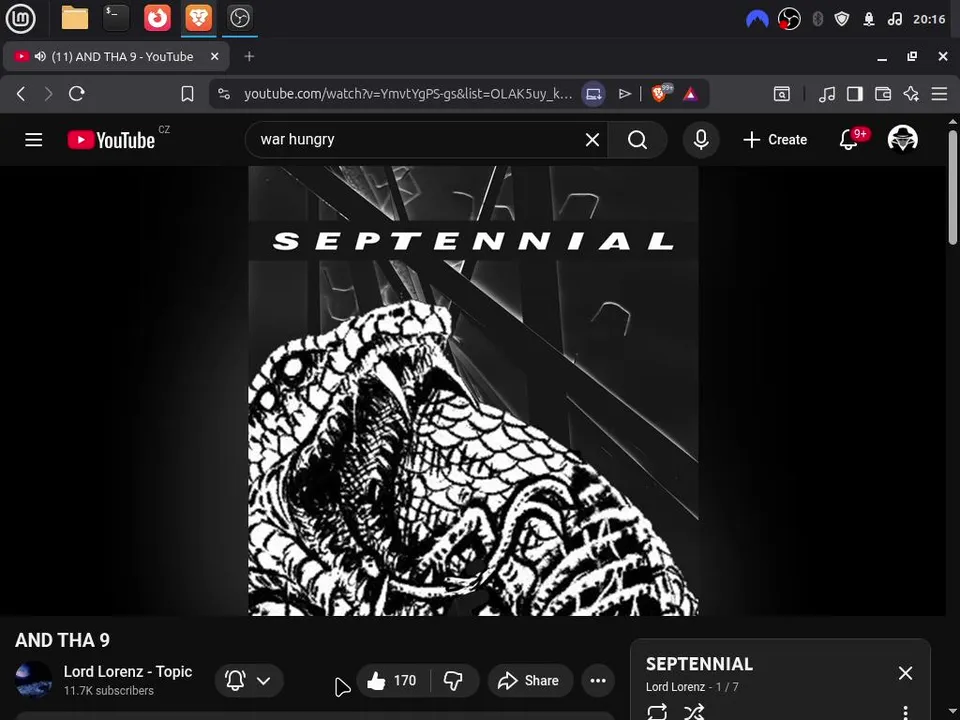
Task: Toggle loop playlist
Action: 657,712
